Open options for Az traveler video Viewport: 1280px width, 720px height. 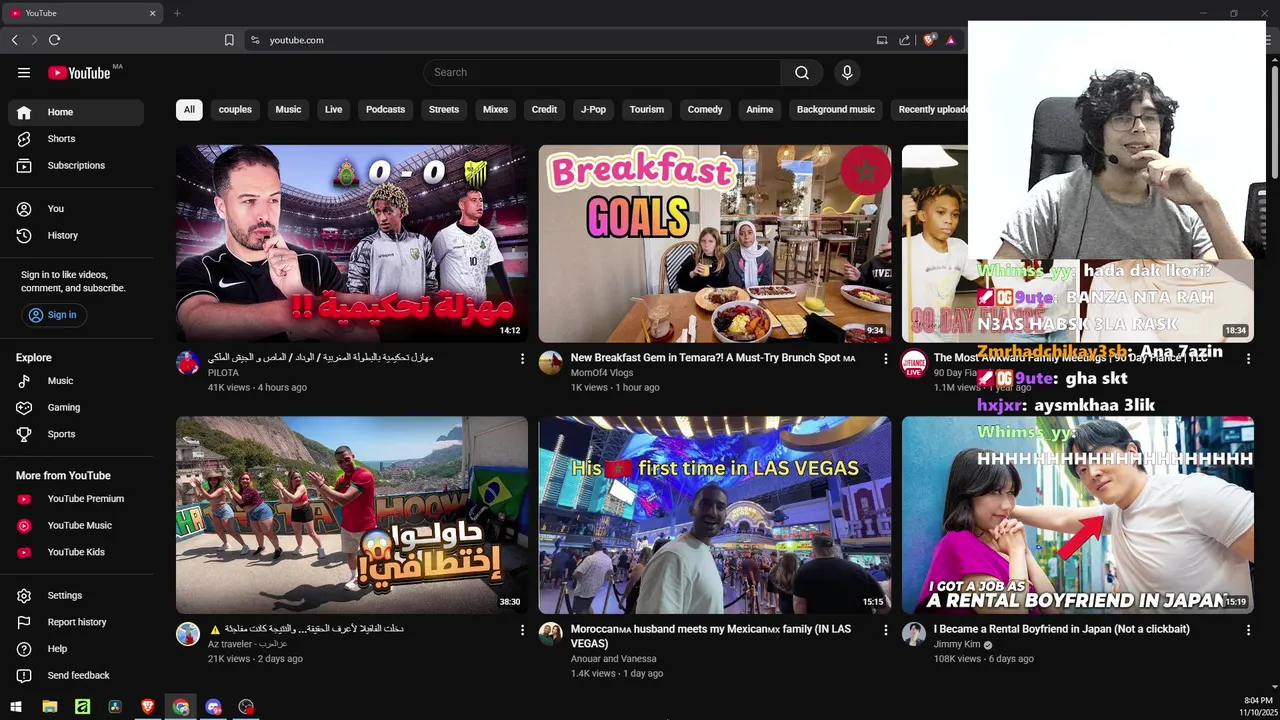point(522,630)
